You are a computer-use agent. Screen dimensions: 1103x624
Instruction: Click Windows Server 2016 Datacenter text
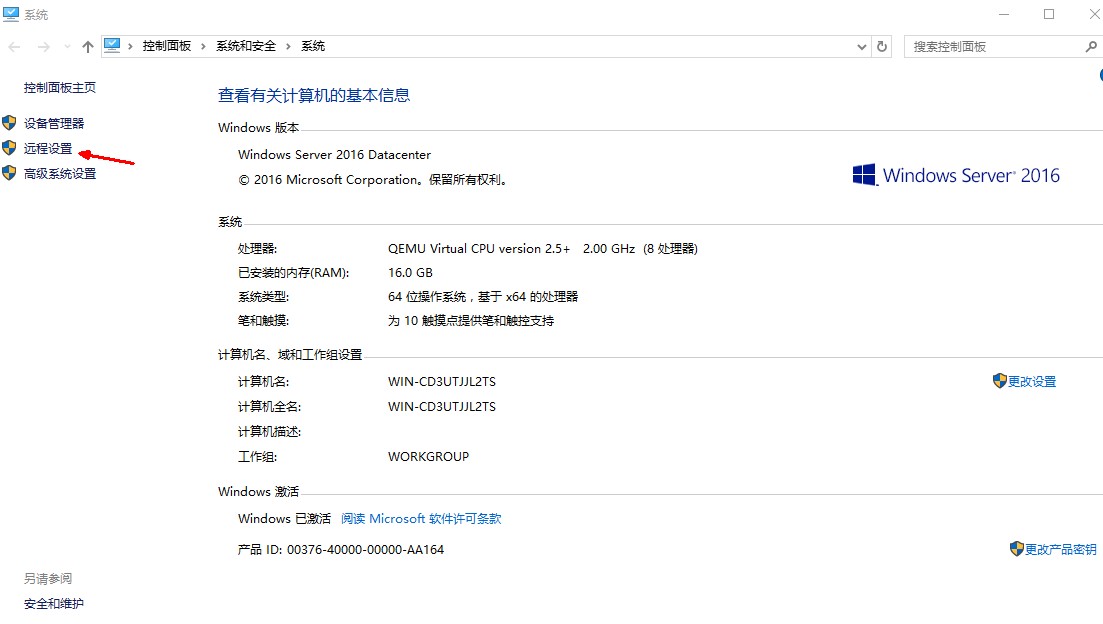[x=334, y=155]
